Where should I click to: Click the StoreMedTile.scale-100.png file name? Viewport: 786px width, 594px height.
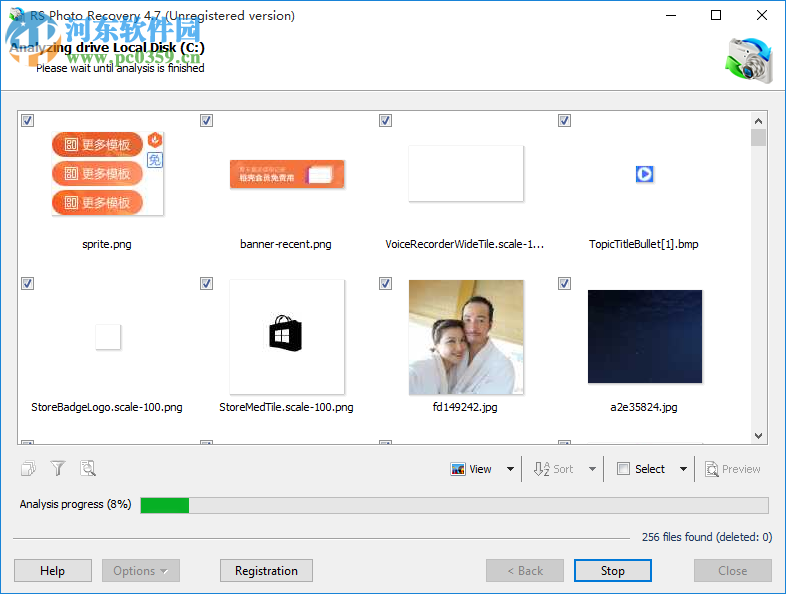coord(286,407)
